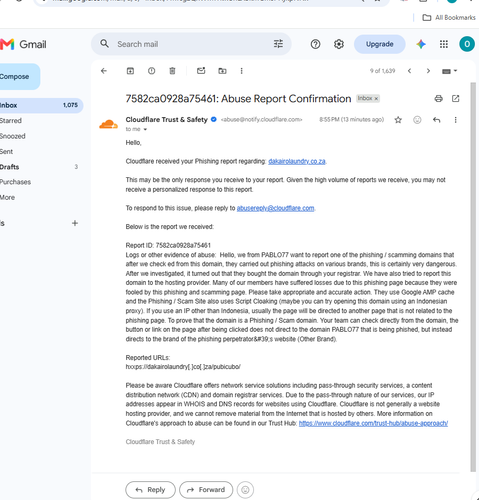
Task: Click the Gmail logo
Action: click(23, 44)
